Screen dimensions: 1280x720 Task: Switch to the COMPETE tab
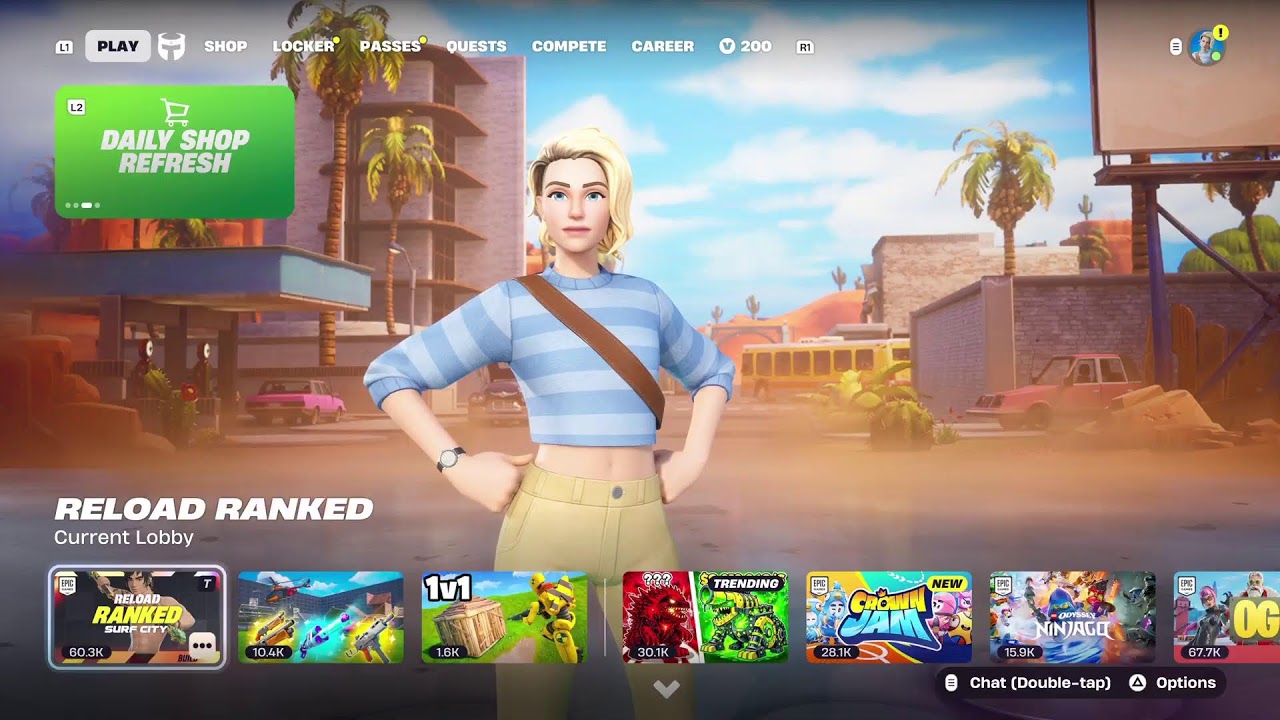(x=569, y=46)
